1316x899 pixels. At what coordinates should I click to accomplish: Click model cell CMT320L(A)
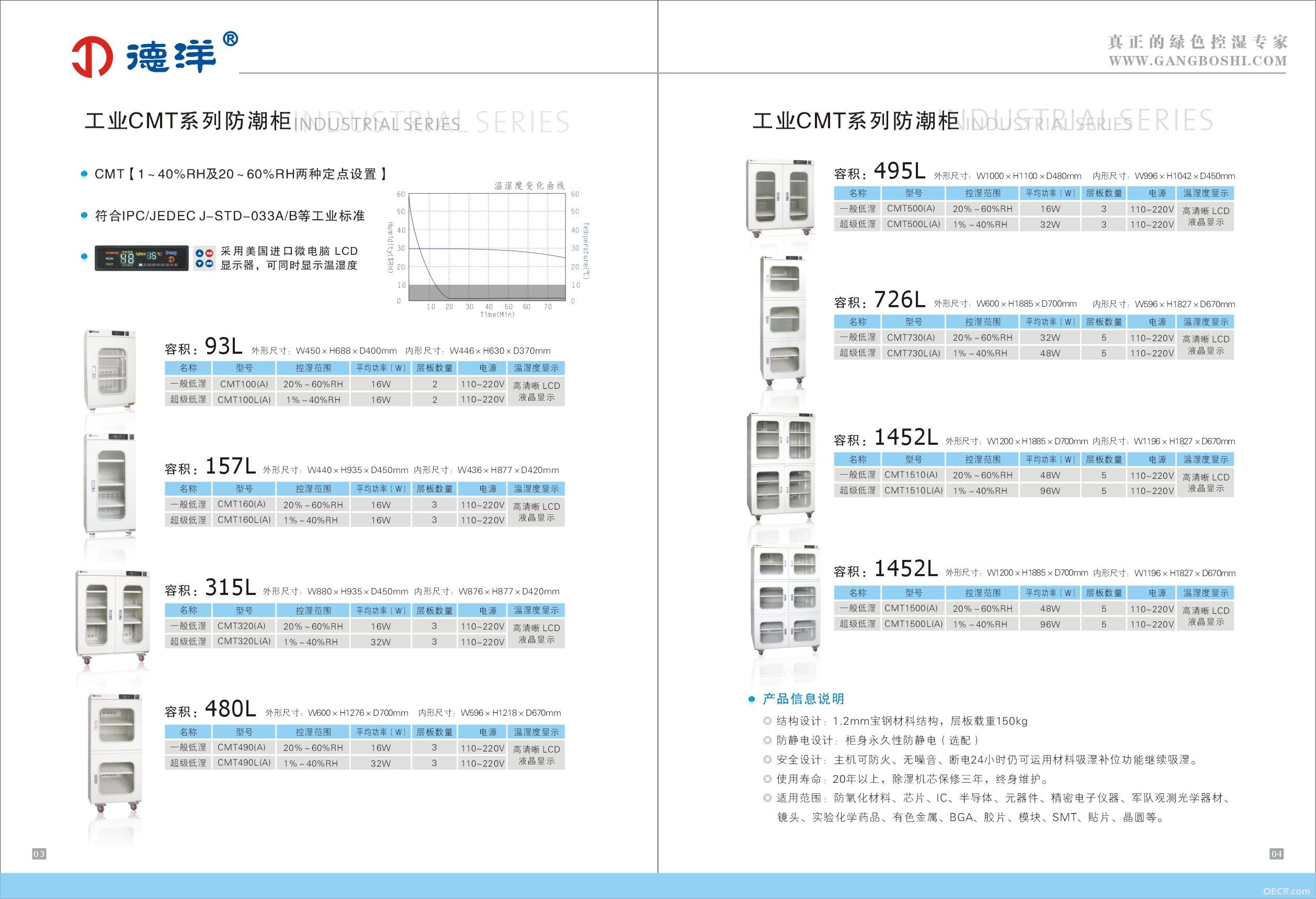point(244,641)
